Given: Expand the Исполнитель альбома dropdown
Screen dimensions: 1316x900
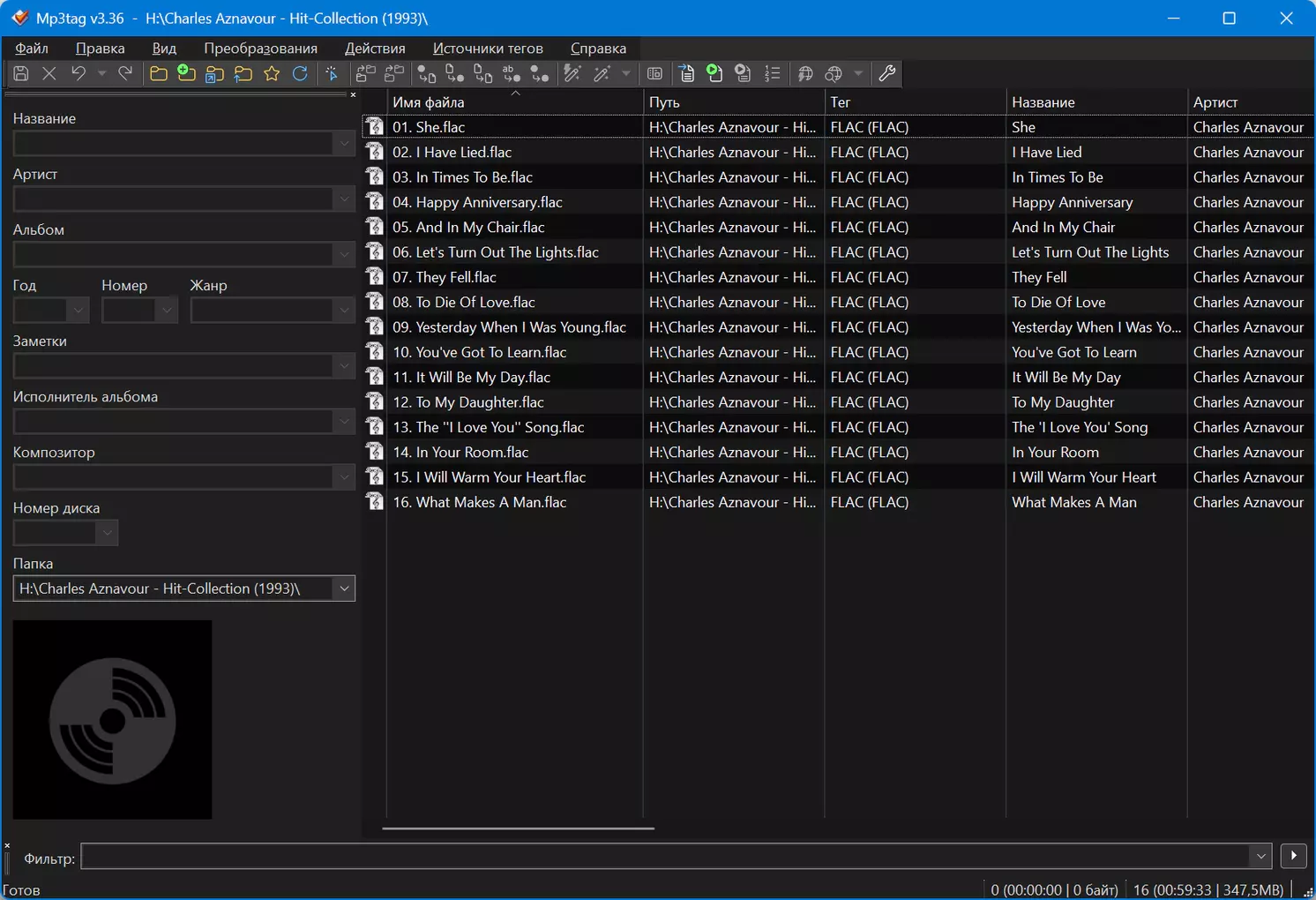Looking at the screenshot, I should tap(344, 422).
